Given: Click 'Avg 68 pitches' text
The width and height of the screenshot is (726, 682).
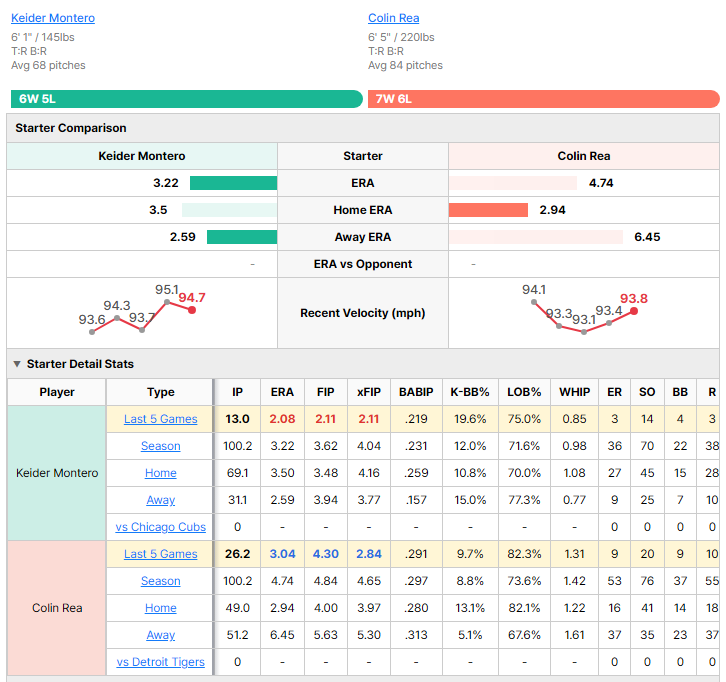Looking at the screenshot, I should pos(48,65).
